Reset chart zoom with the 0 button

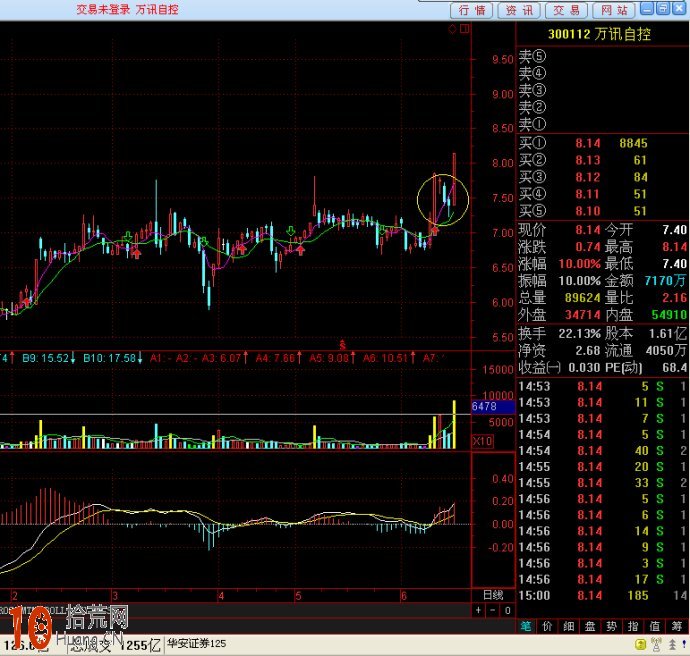(507, 610)
